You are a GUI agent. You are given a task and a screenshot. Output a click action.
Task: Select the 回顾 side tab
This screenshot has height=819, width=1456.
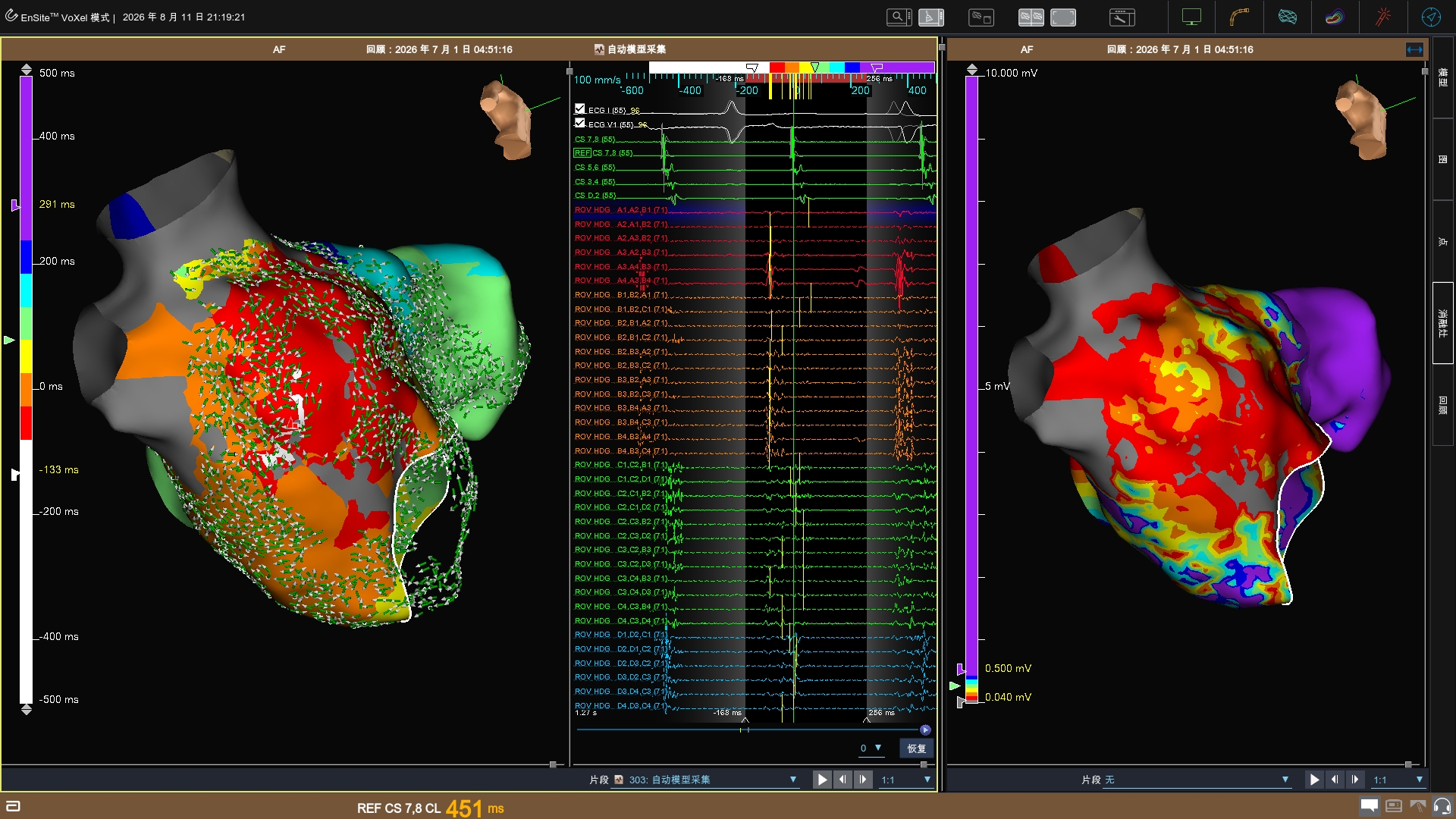click(x=1442, y=405)
